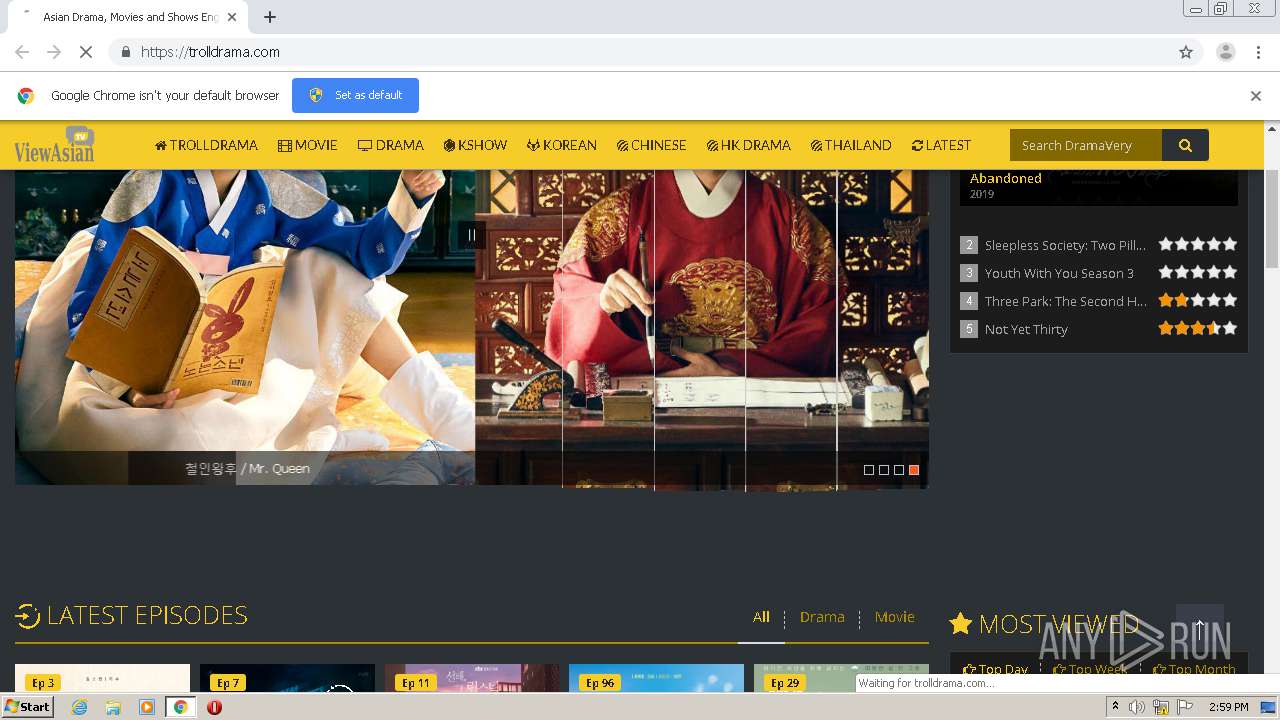Open a new browser tab
Screen dimensions: 1280x720
pyautogui.click(x=270, y=17)
